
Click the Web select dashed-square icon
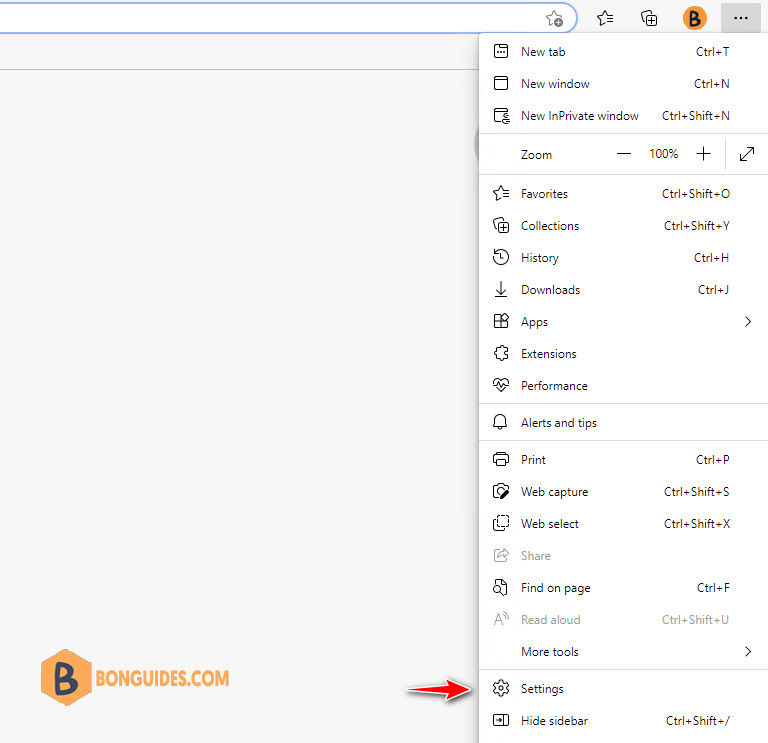[501, 524]
